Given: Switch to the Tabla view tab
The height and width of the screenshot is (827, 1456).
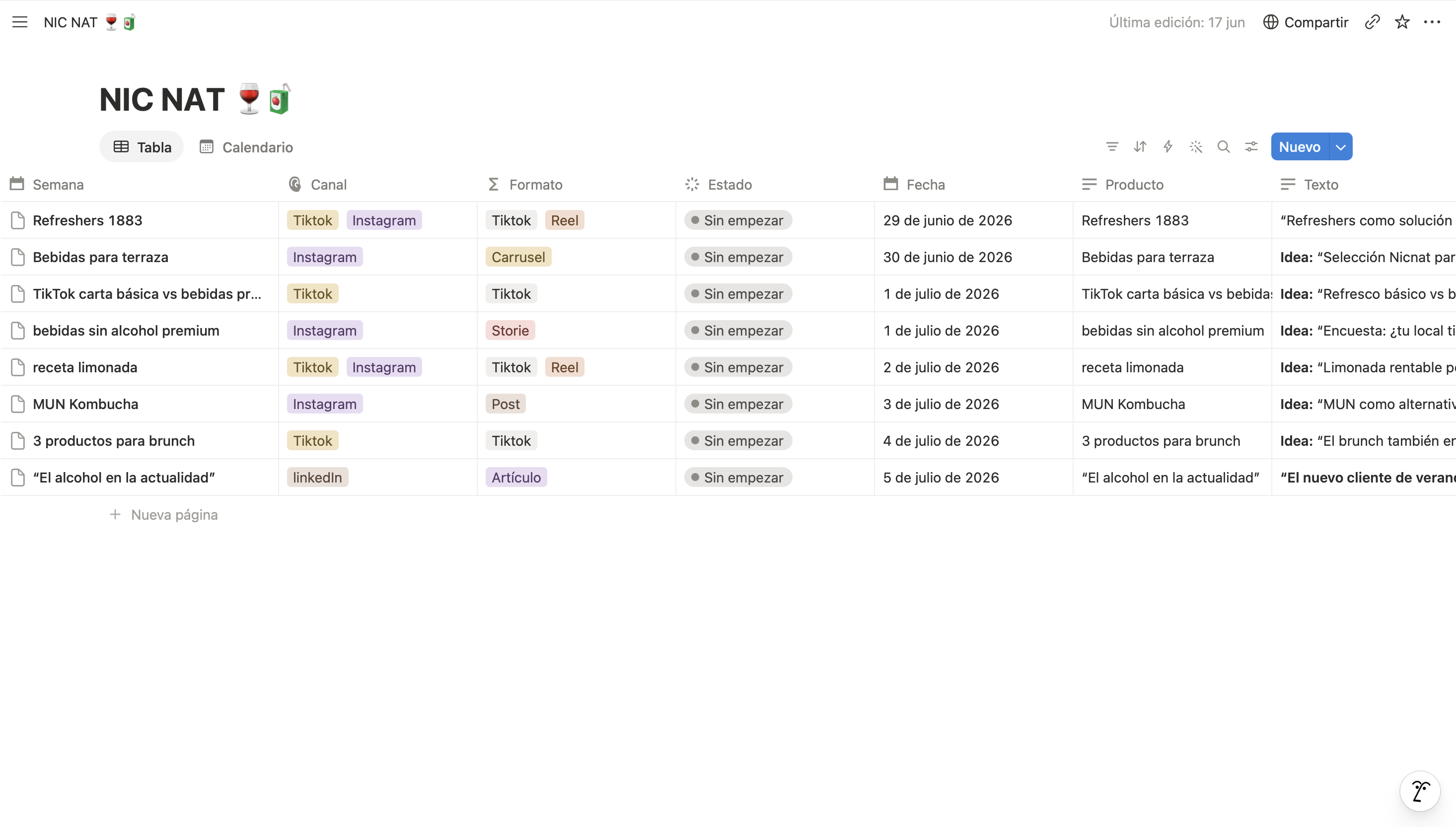Looking at the screenshot, I should click(x=142, y=147).
